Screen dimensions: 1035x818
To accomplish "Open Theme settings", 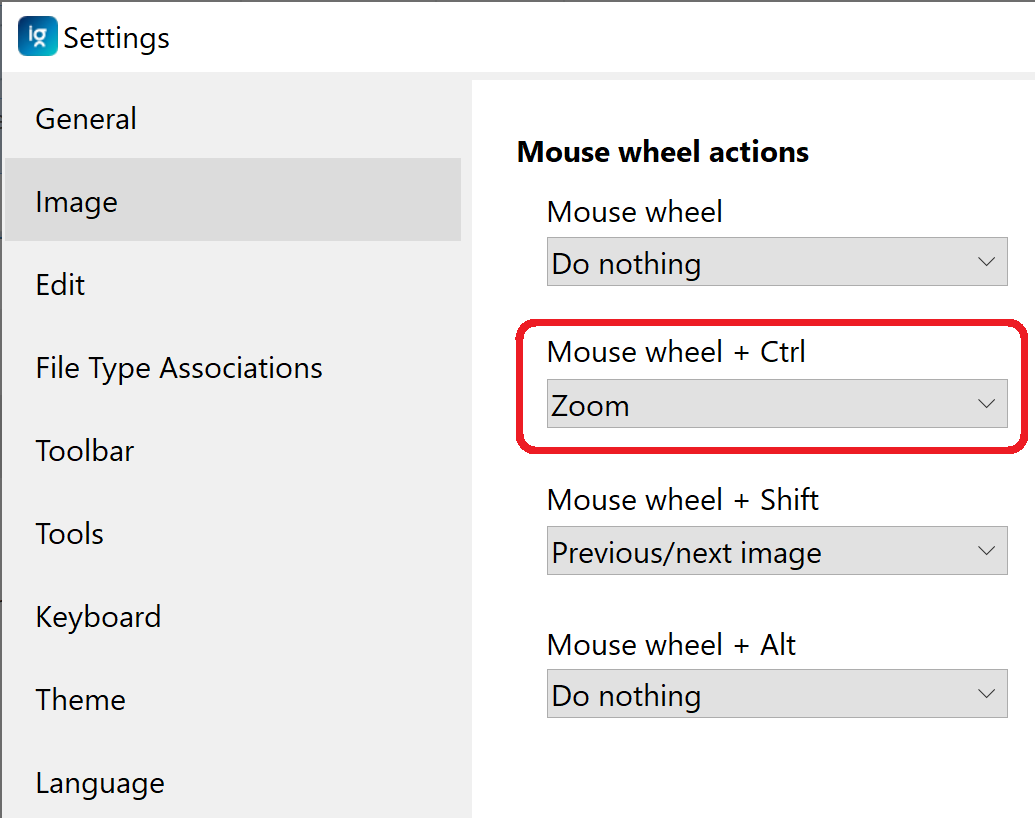I will click(x=80, y=700).
